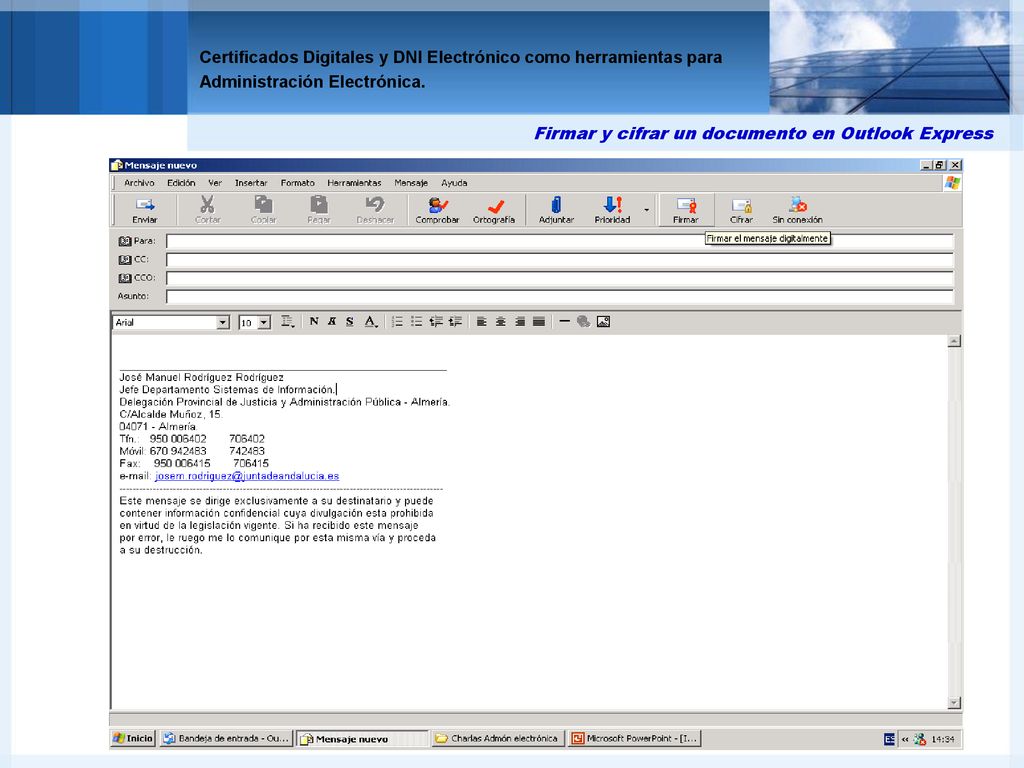Click the Copiar toolbar icon
1024x768 pixels.
(264, 210)
